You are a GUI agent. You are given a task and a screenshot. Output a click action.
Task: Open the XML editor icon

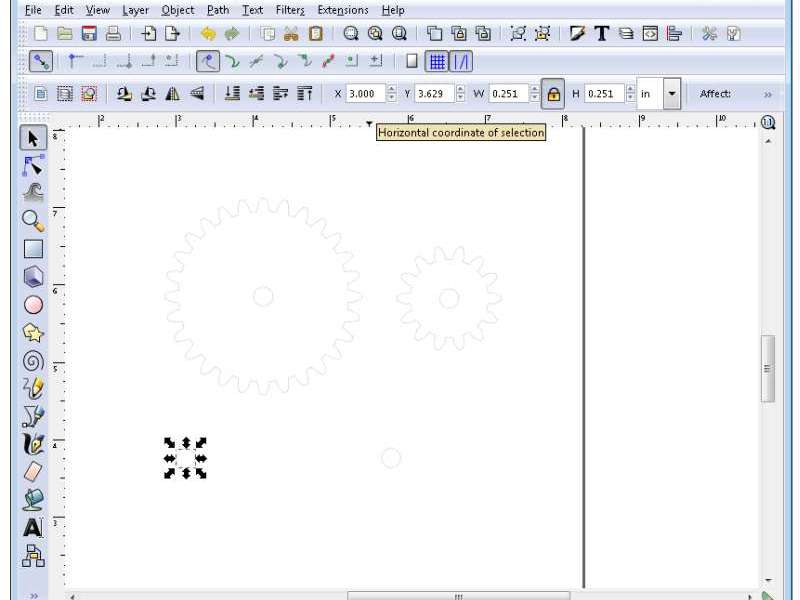pyautogui.click(x=650, y=34)
